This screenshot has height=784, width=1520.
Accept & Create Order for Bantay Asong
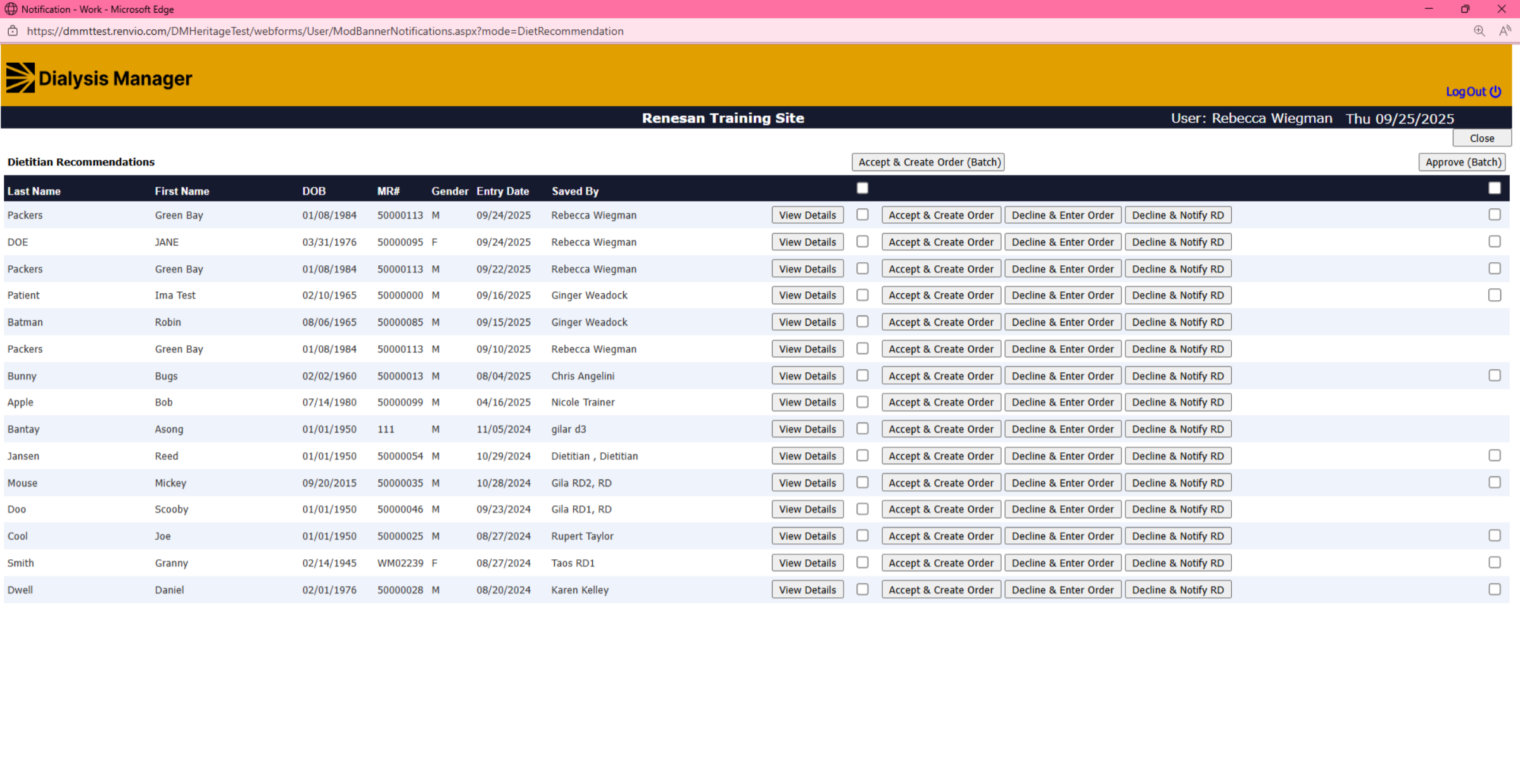[x=941, y=429]
